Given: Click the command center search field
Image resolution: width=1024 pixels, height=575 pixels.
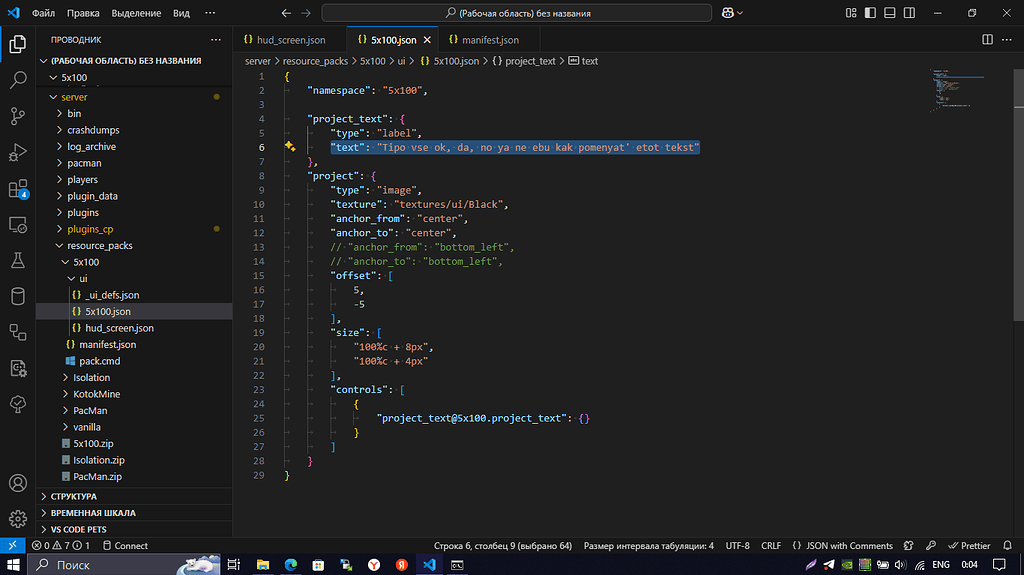Looking at the screenshot, I should [x=517, y=13].
